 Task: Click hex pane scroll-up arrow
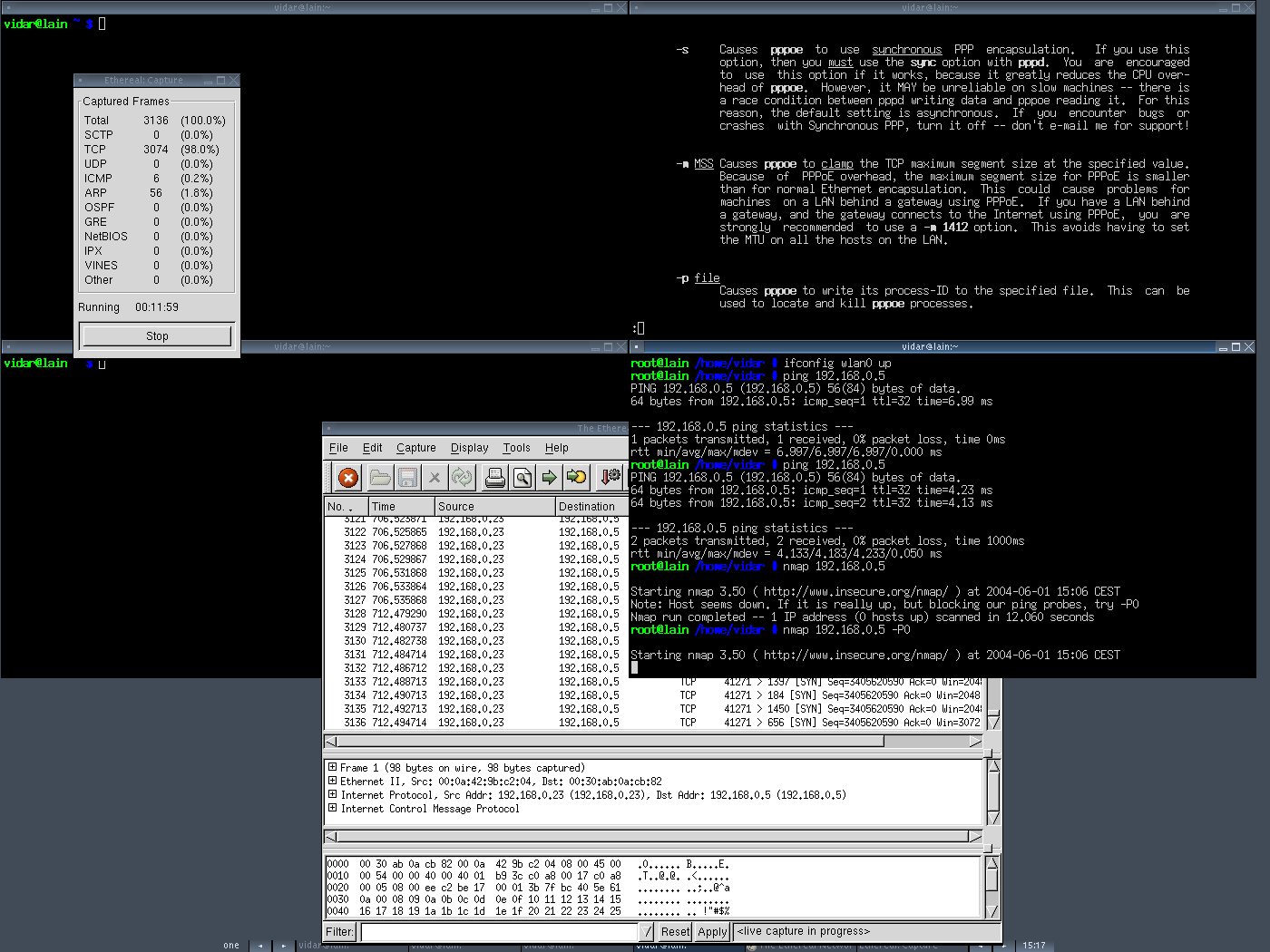point(993,864)
